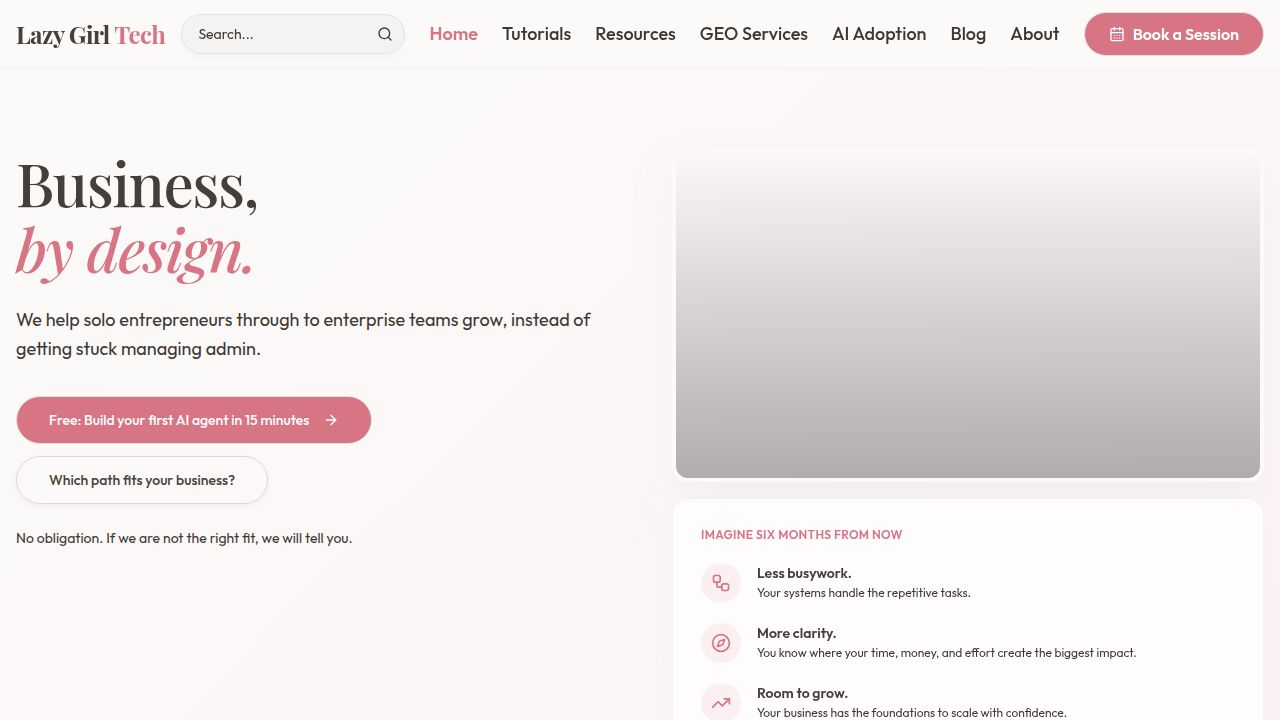Navigate to AI Adoption page
This screenshot has width=1280, height=720.
point(879,34)
